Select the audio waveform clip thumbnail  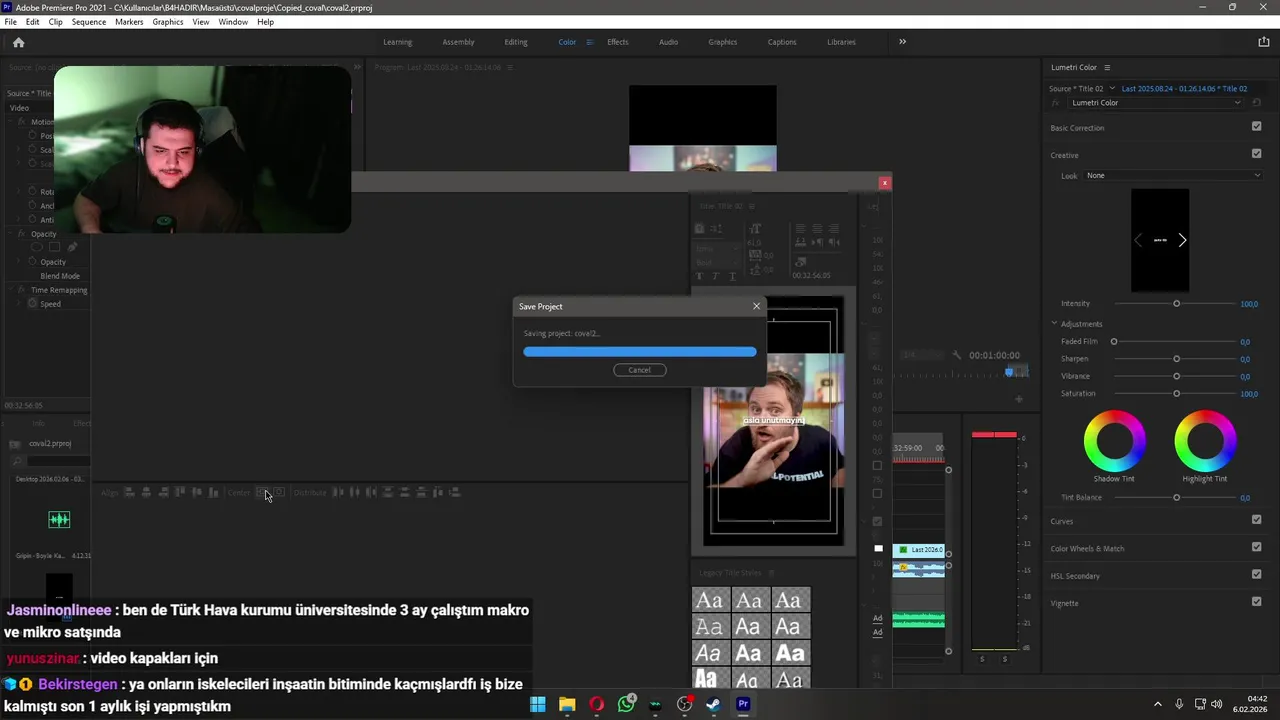tap(59, 519)
